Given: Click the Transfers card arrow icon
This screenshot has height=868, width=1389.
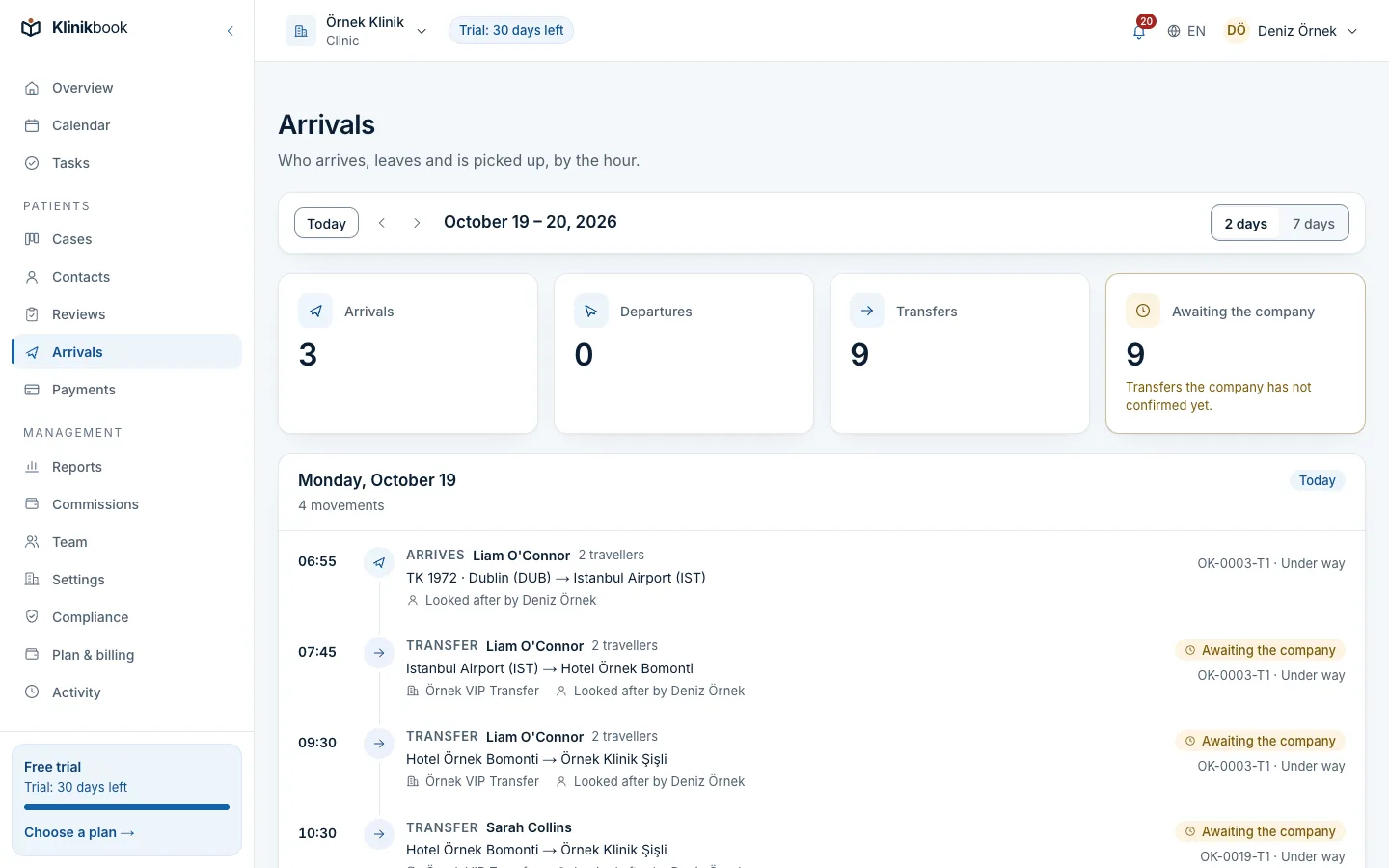Looking at the screenshot, I should click(867, 311).
